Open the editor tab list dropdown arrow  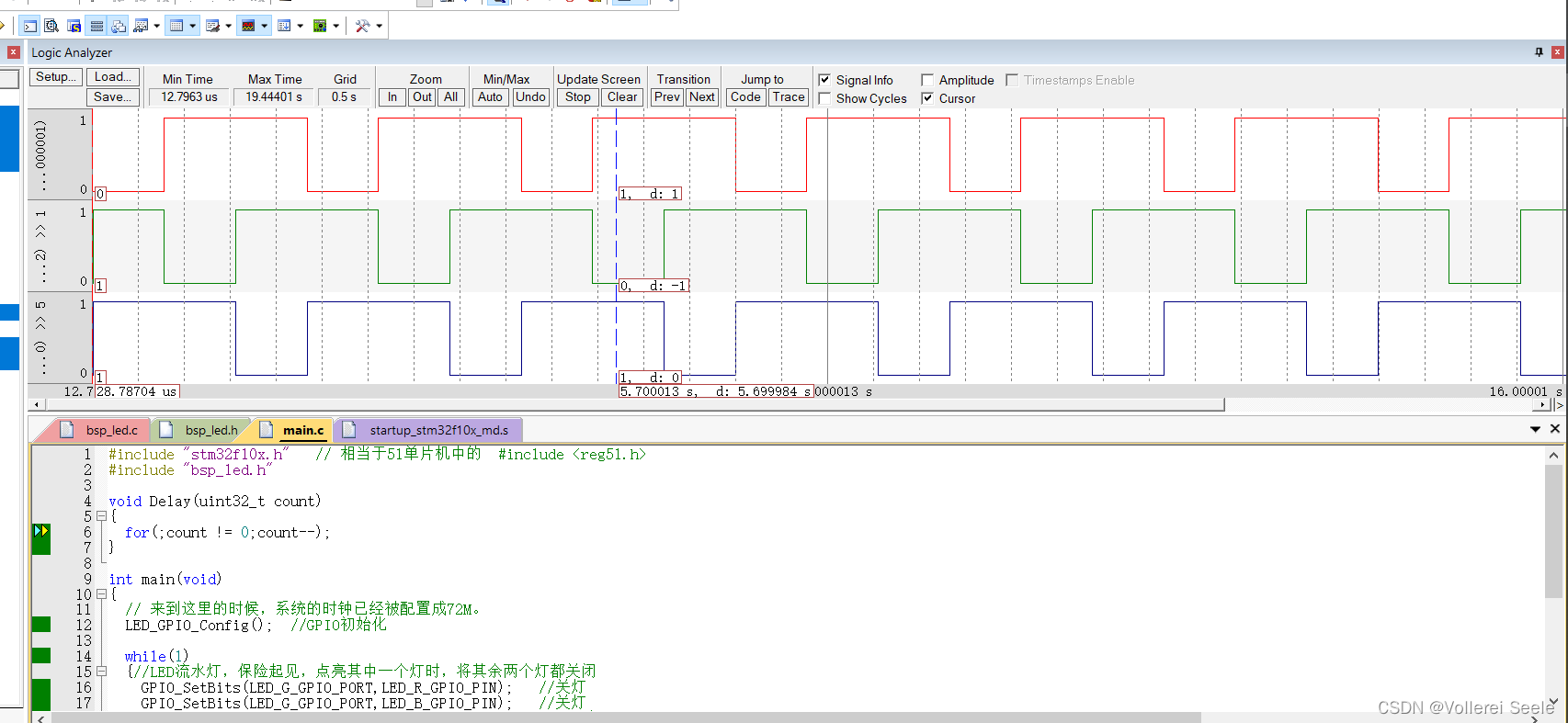coord(1535,429)
